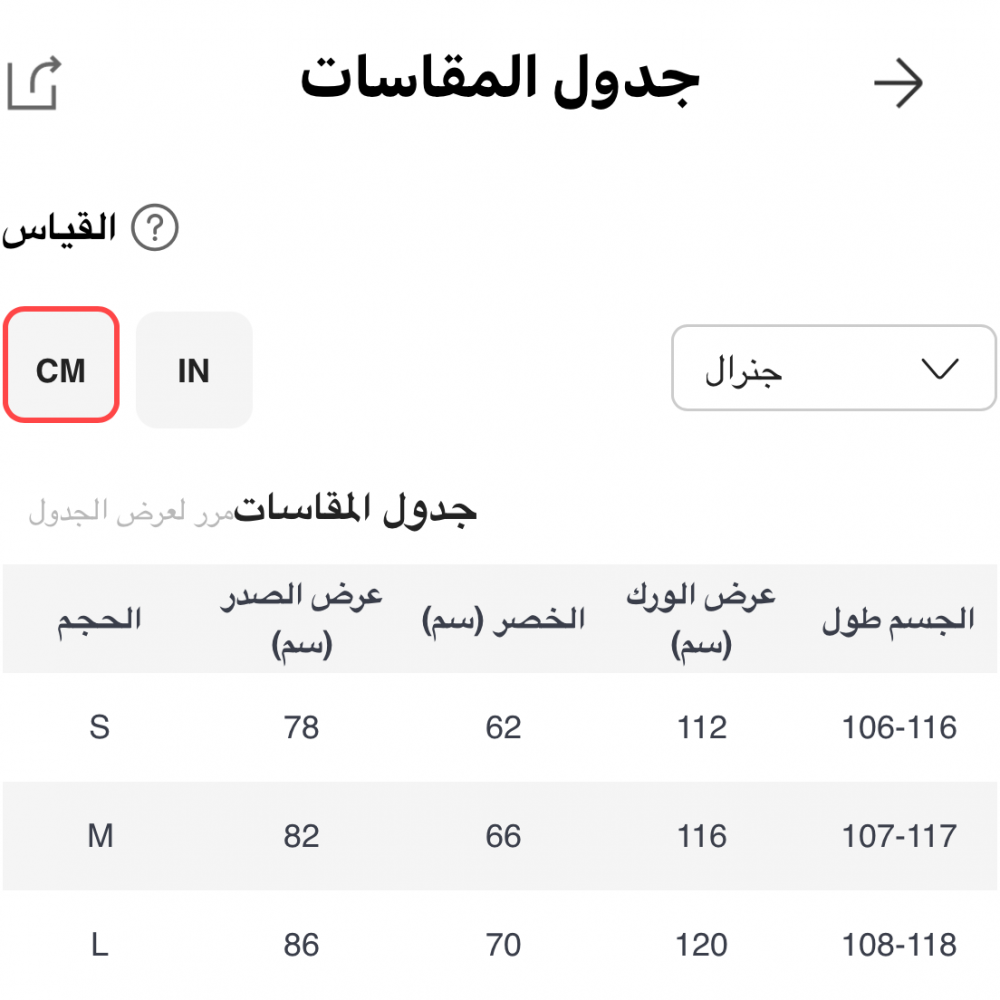Select the L size row label
Image resolution: width=1000 pixels, height=1000 pixels.
(99, 944)
